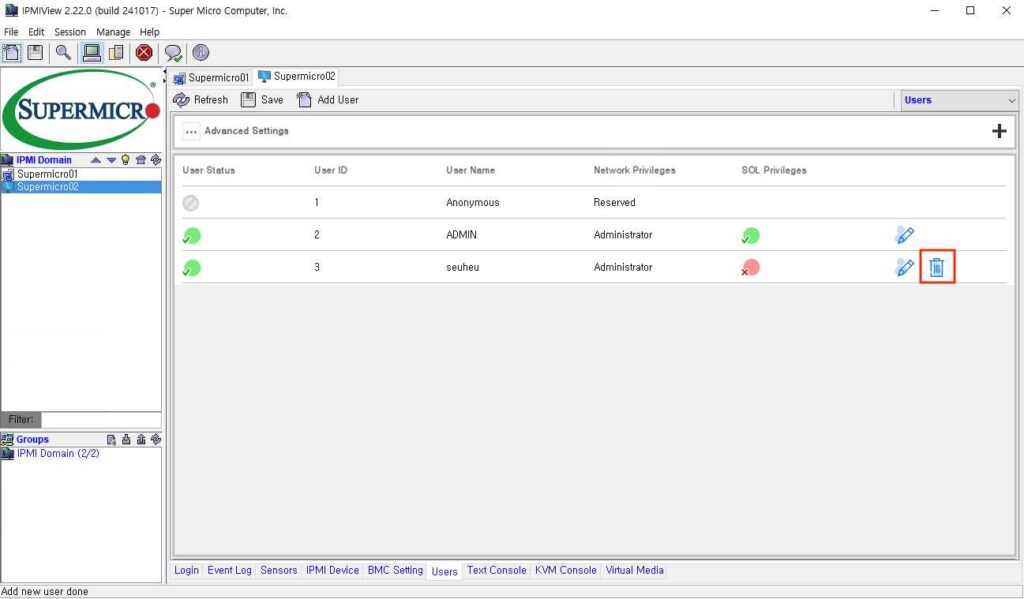This screenshot has width=1024, height=599.
Task: Open the Text Console bottom tab
Action: pos(496,570)
